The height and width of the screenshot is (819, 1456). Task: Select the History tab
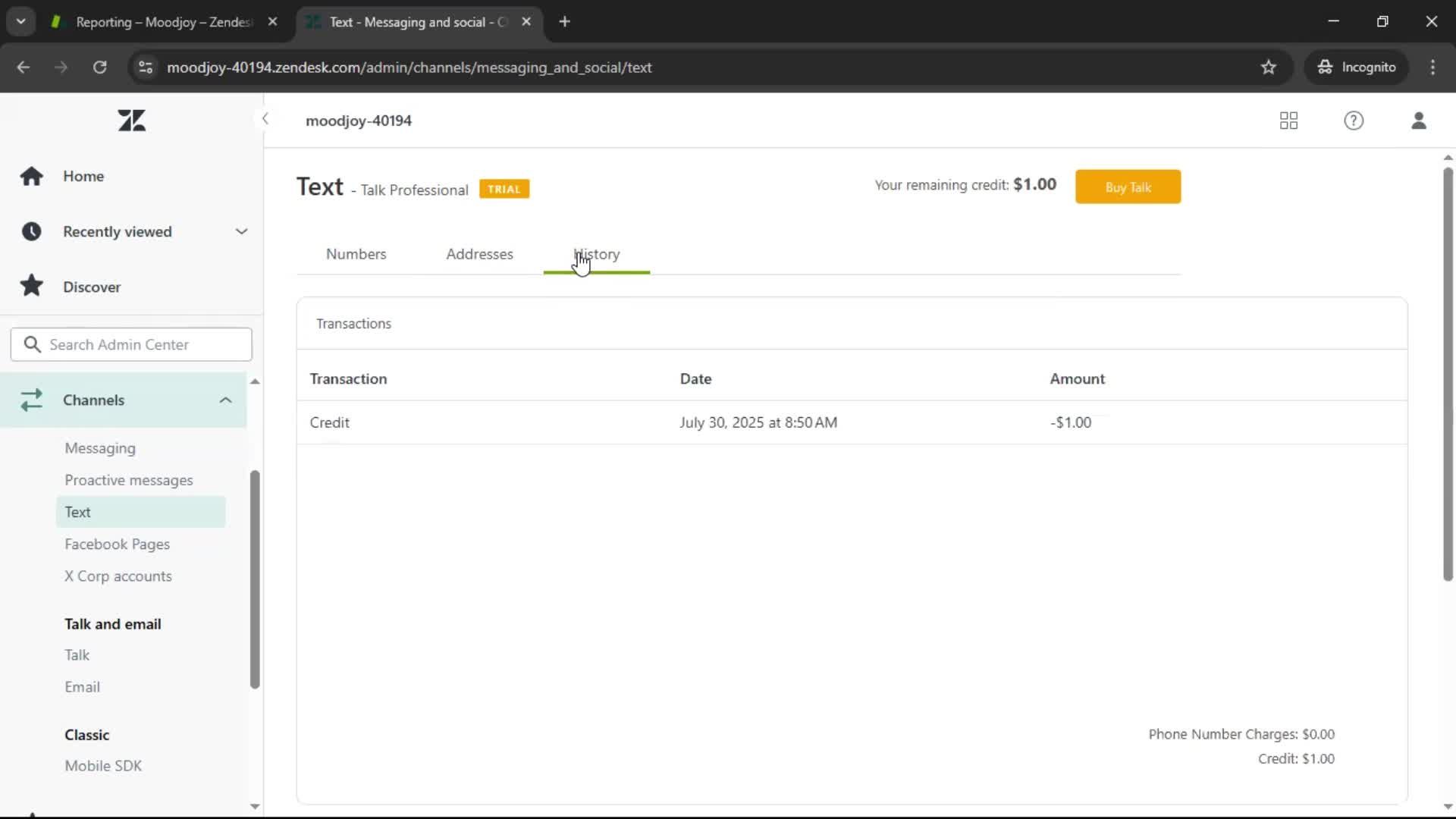[x=597, y=254]
